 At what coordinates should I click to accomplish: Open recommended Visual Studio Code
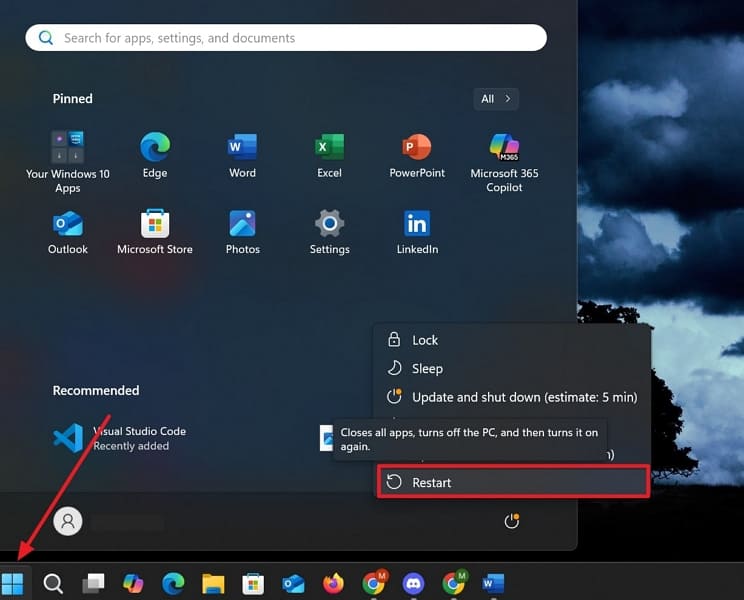[x=120, y=438]
